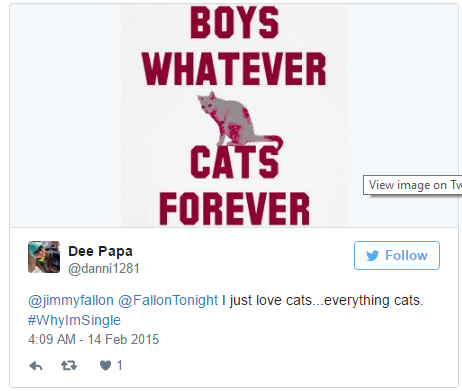Click the @danni1281 handle
Viewport: 462px width, 391px height.
tap(104, 269)
